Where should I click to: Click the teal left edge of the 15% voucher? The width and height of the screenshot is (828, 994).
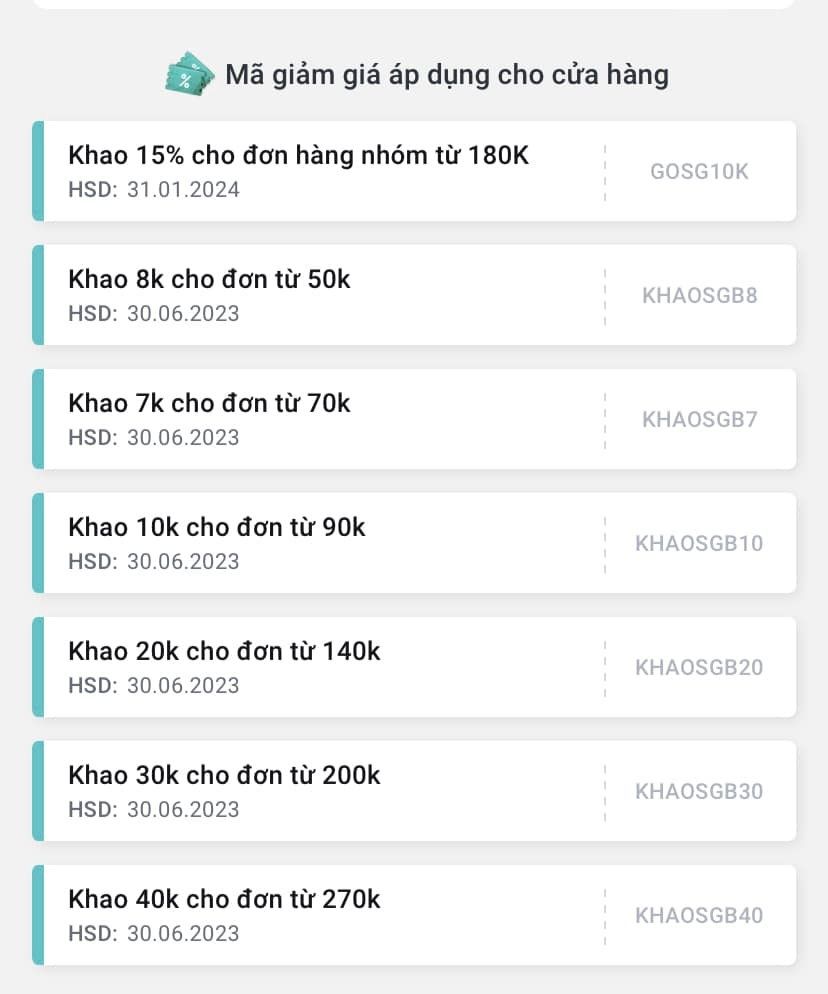[x=38, y=171]
